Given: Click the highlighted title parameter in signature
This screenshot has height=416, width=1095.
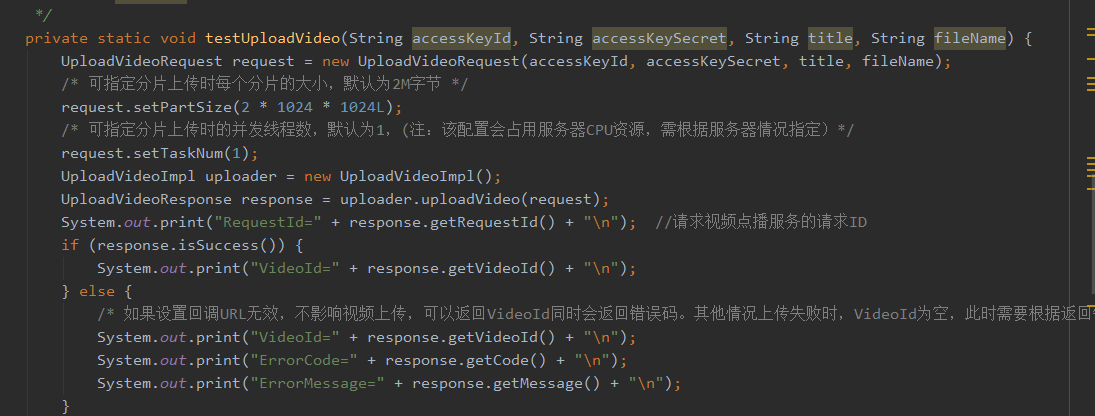Looking at the screenshot, I should pyautogui.click(x=830, y=39).
